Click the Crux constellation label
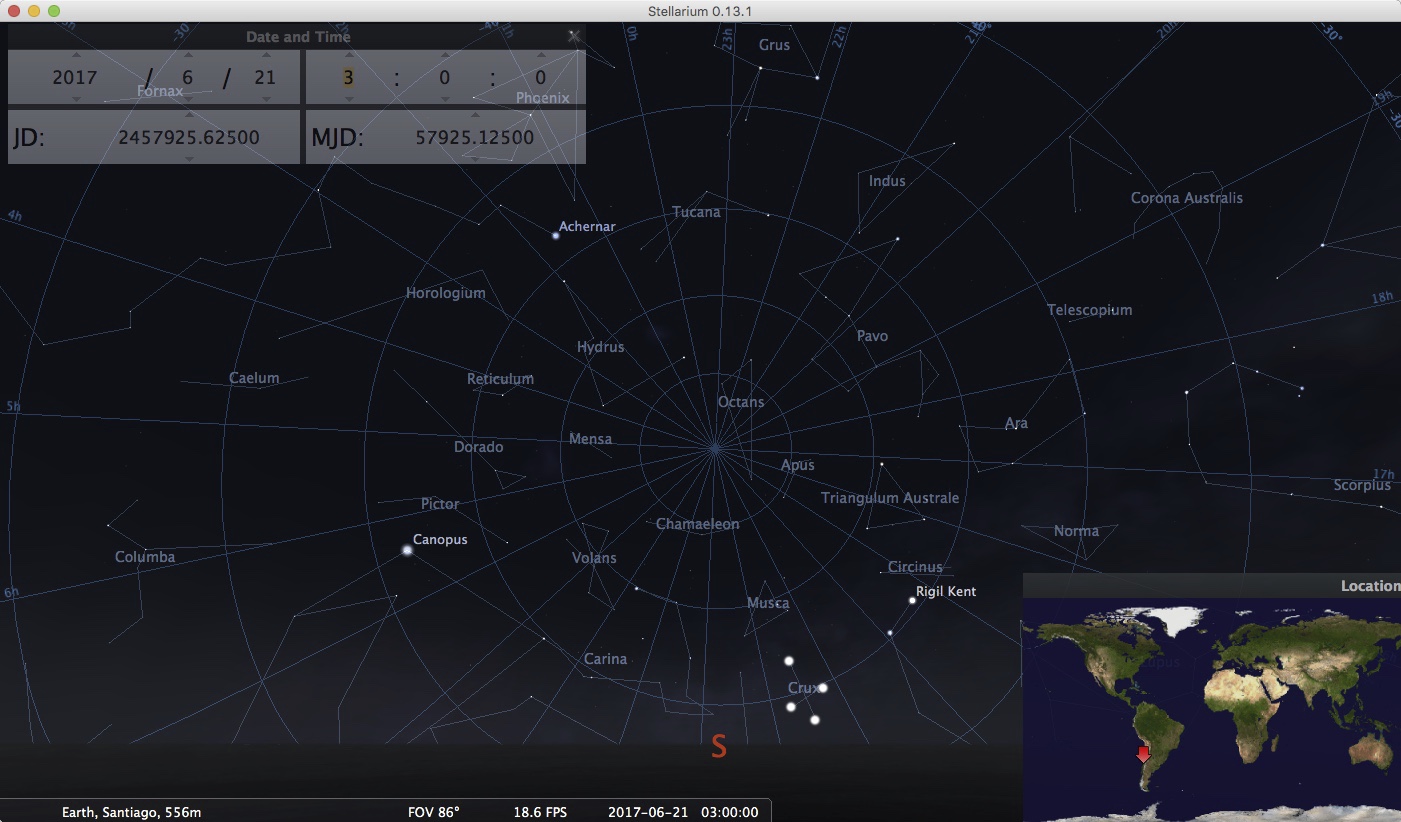This screenshot has width=1401, height=822. point(803,688)
